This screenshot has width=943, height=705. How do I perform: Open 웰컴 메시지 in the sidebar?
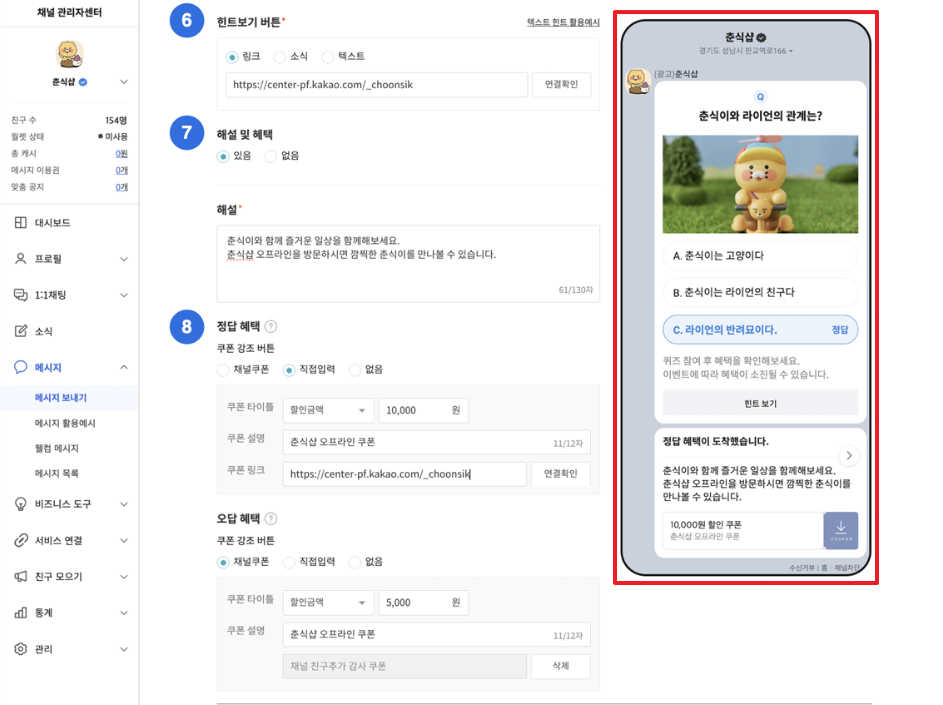point(57,448)
